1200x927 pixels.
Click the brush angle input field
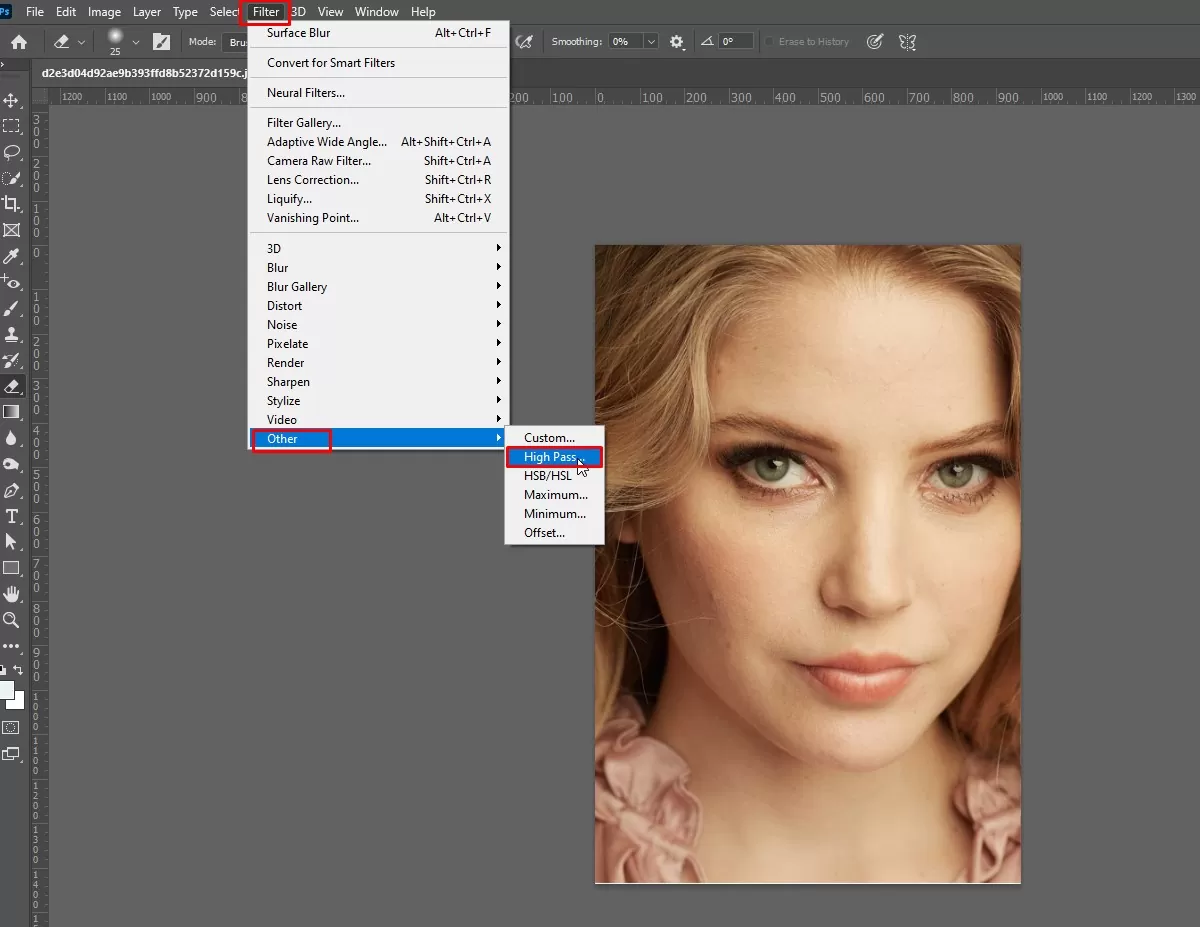coord(735,42)
